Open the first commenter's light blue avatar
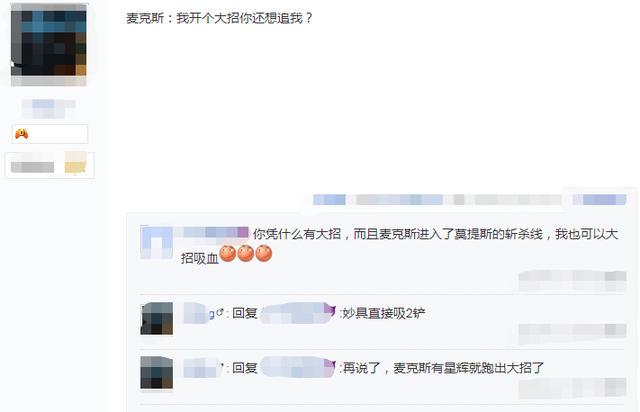This screenshot has height=412, width=640. [156, 243]
